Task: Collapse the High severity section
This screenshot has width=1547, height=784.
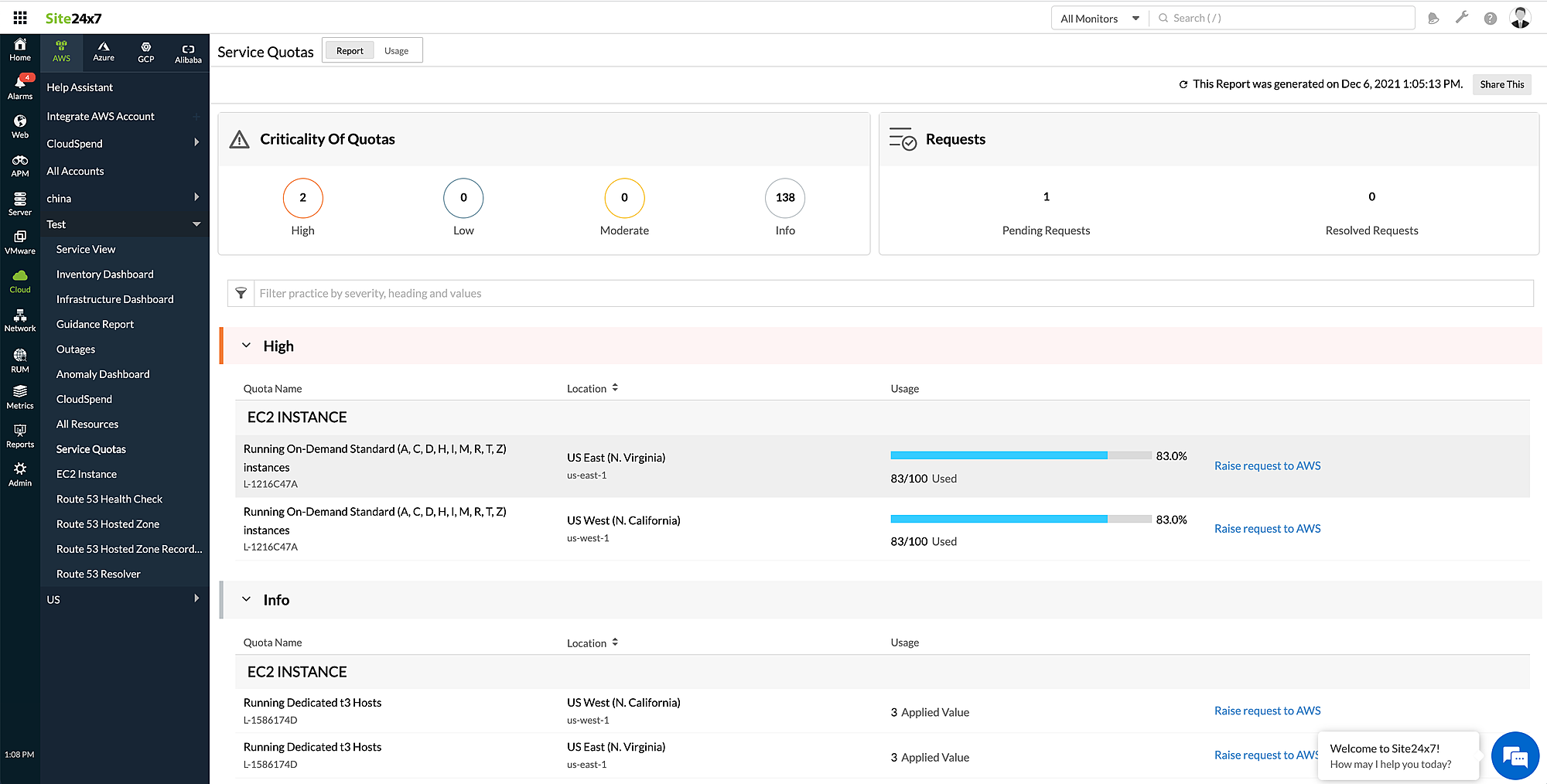Action: pyautogui.click(x=246, y=345)
